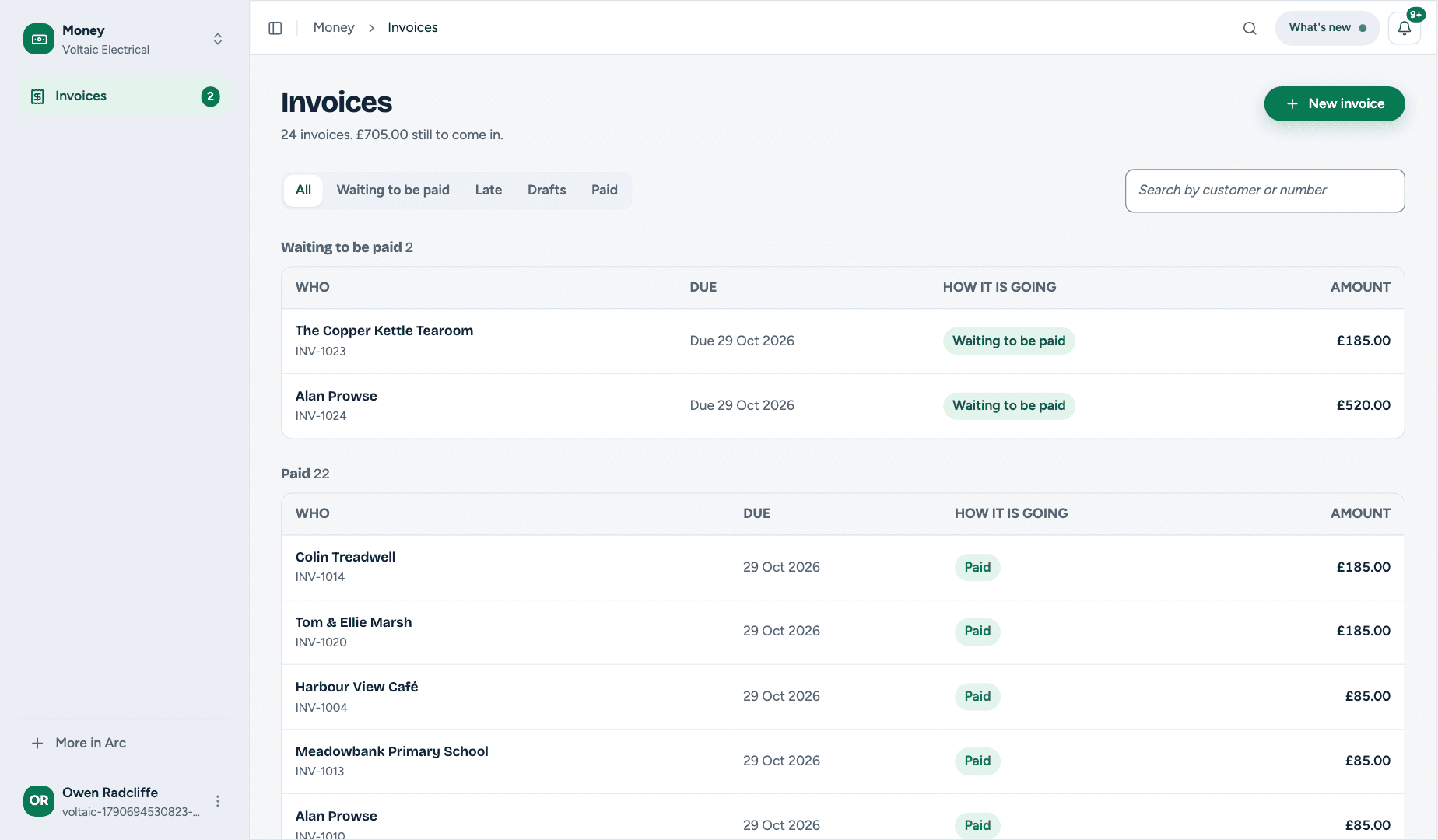Viewport: 1438px width, 840px height.
Task: Click the INV-1020 invoice number
Action: click(x=321, y=642)
